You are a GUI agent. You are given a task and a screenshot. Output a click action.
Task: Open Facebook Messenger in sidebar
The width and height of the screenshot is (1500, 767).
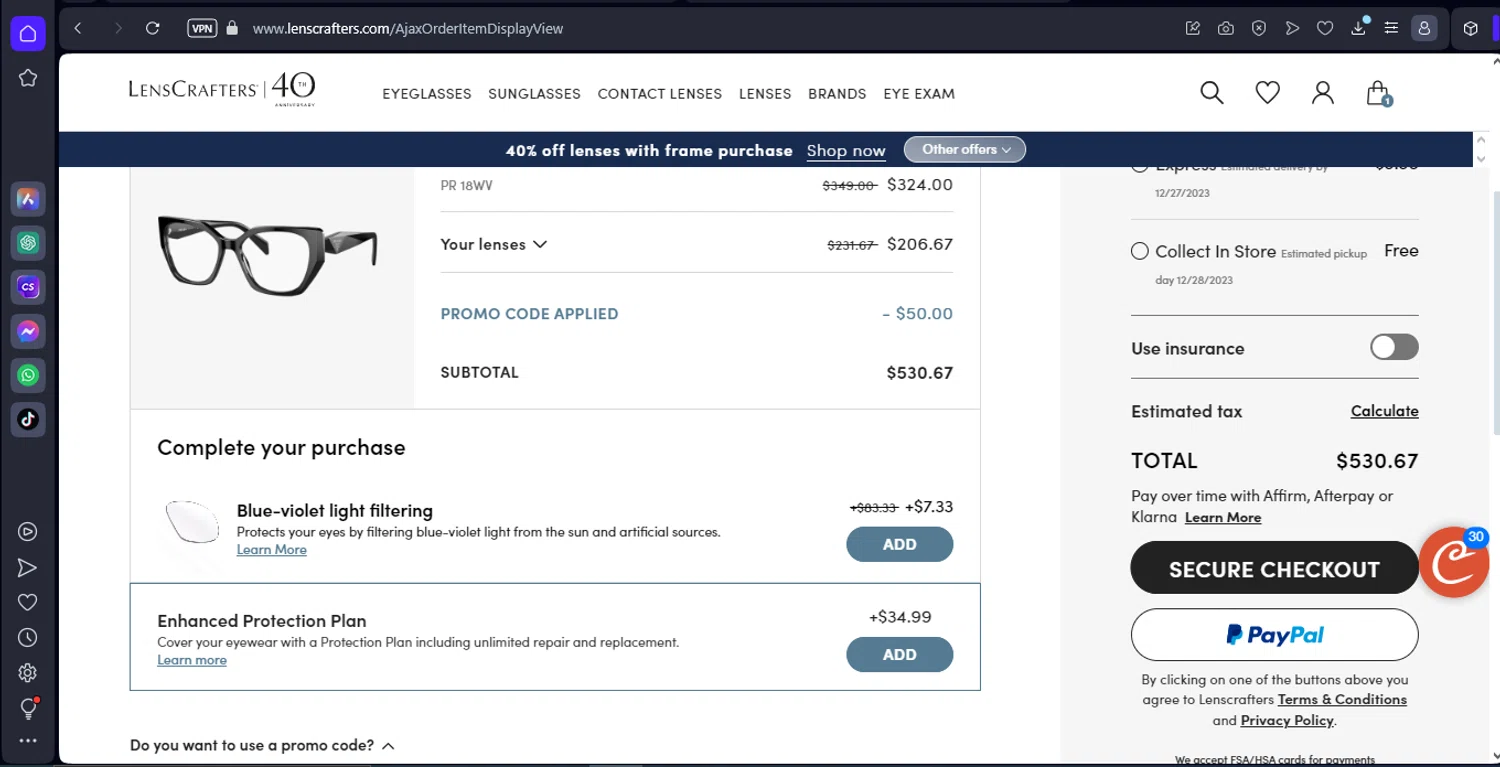pos(28,331)
